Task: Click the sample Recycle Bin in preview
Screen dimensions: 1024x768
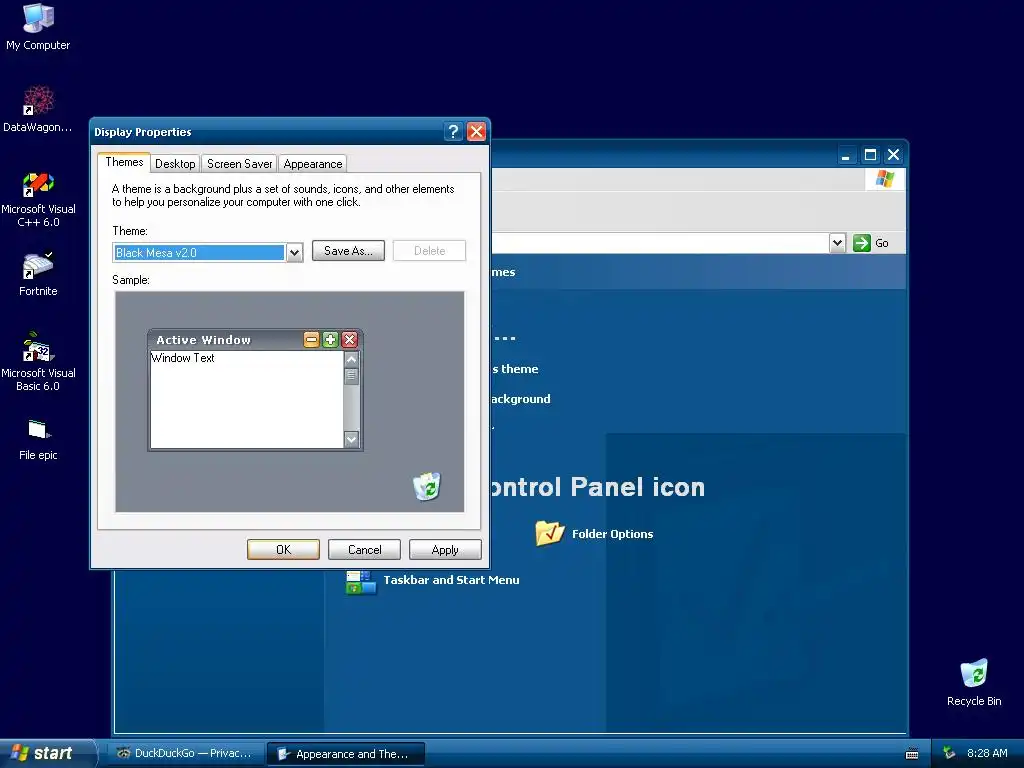Action: pos(427,486)
